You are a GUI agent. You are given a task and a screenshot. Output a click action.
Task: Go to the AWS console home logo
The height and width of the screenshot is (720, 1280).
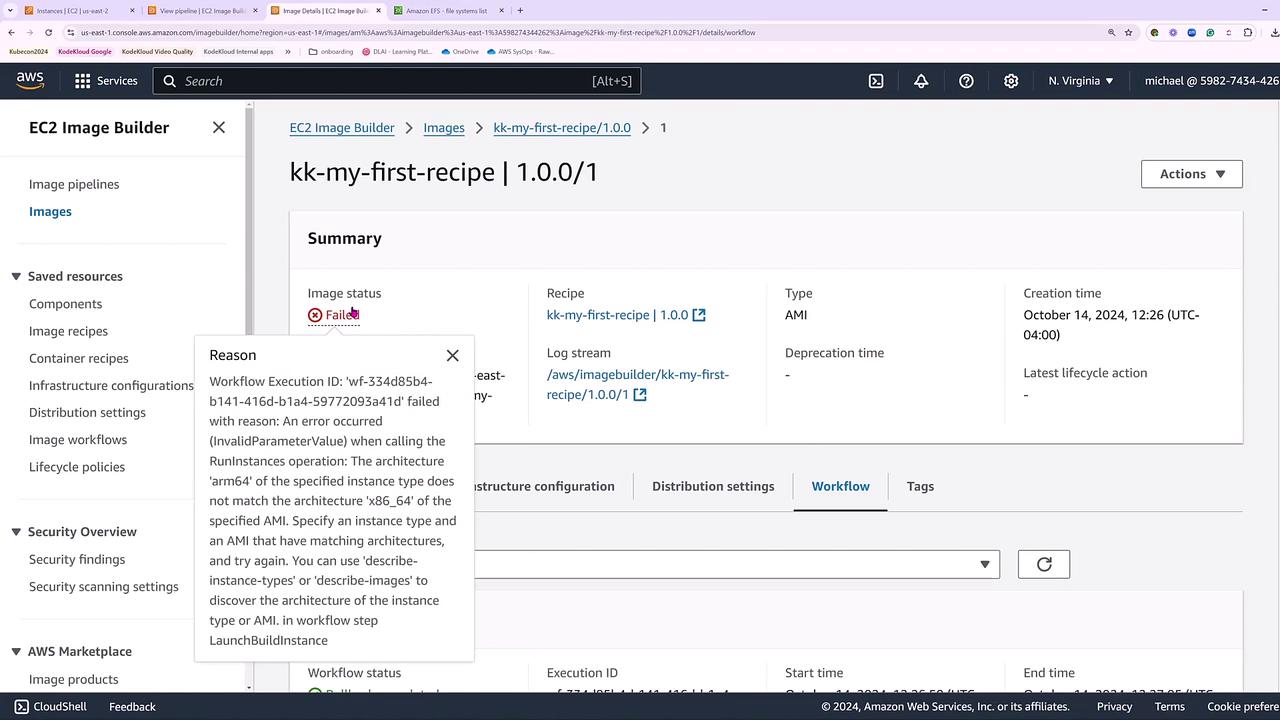[x=30, y=81]
